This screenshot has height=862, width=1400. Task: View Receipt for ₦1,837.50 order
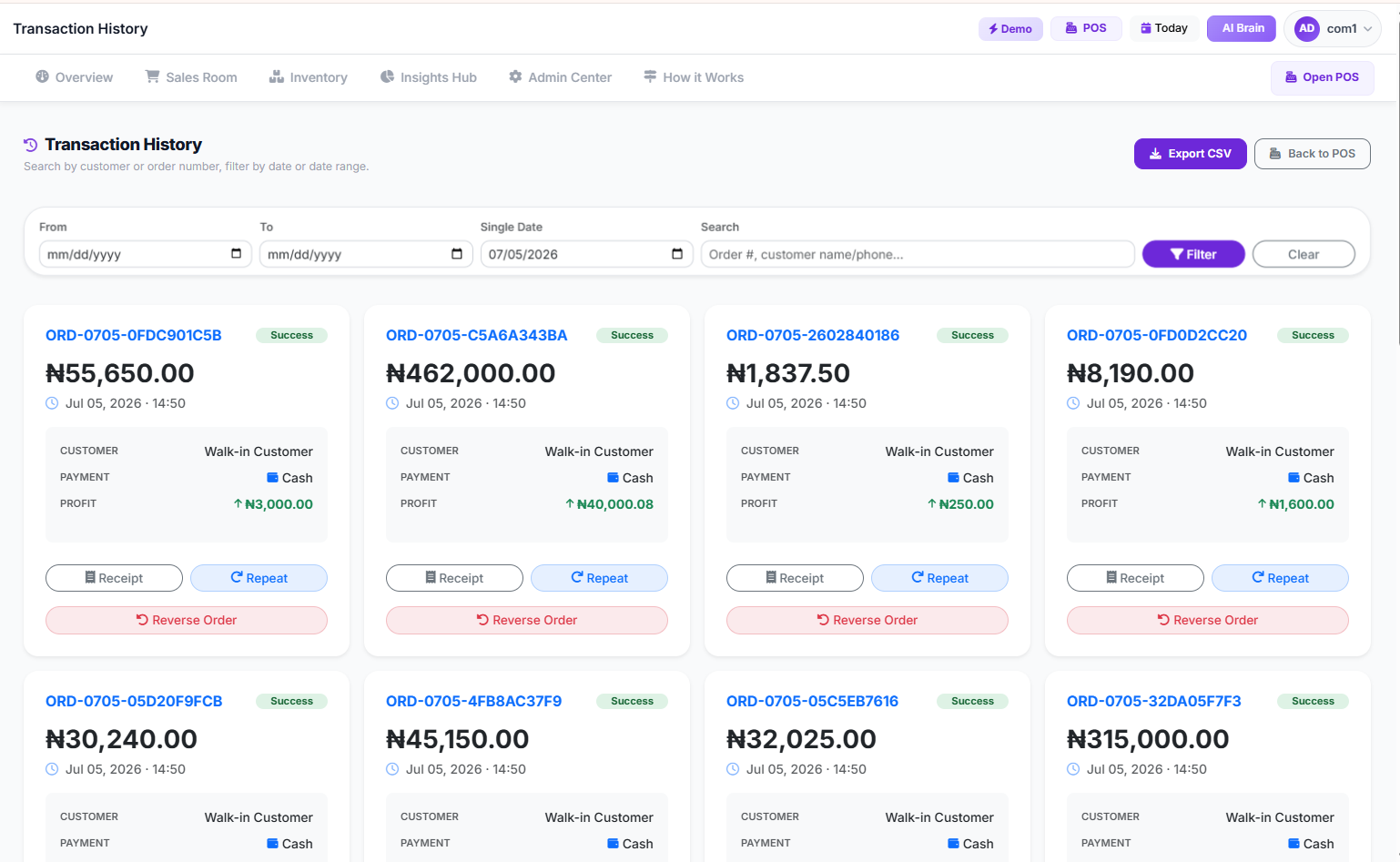(x=795, y=578)
